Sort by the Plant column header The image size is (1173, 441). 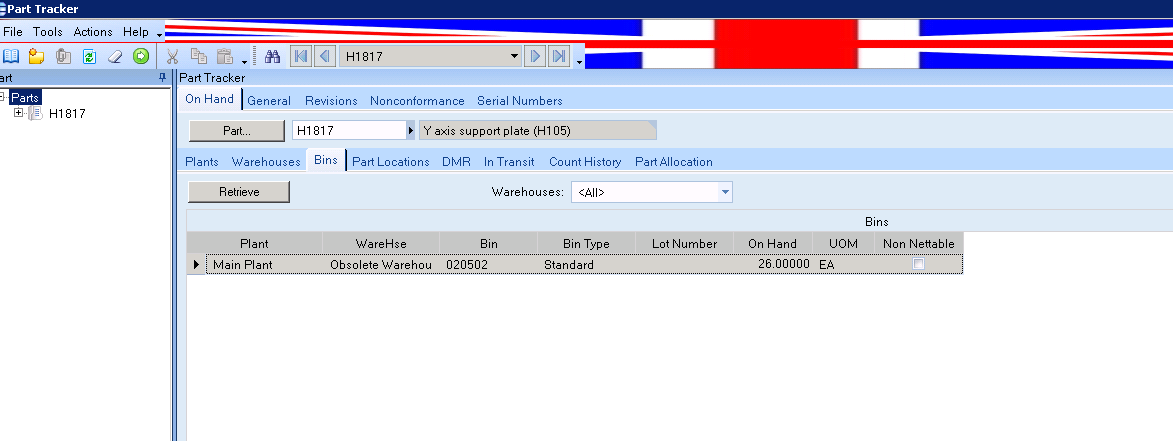coord(254,244)
